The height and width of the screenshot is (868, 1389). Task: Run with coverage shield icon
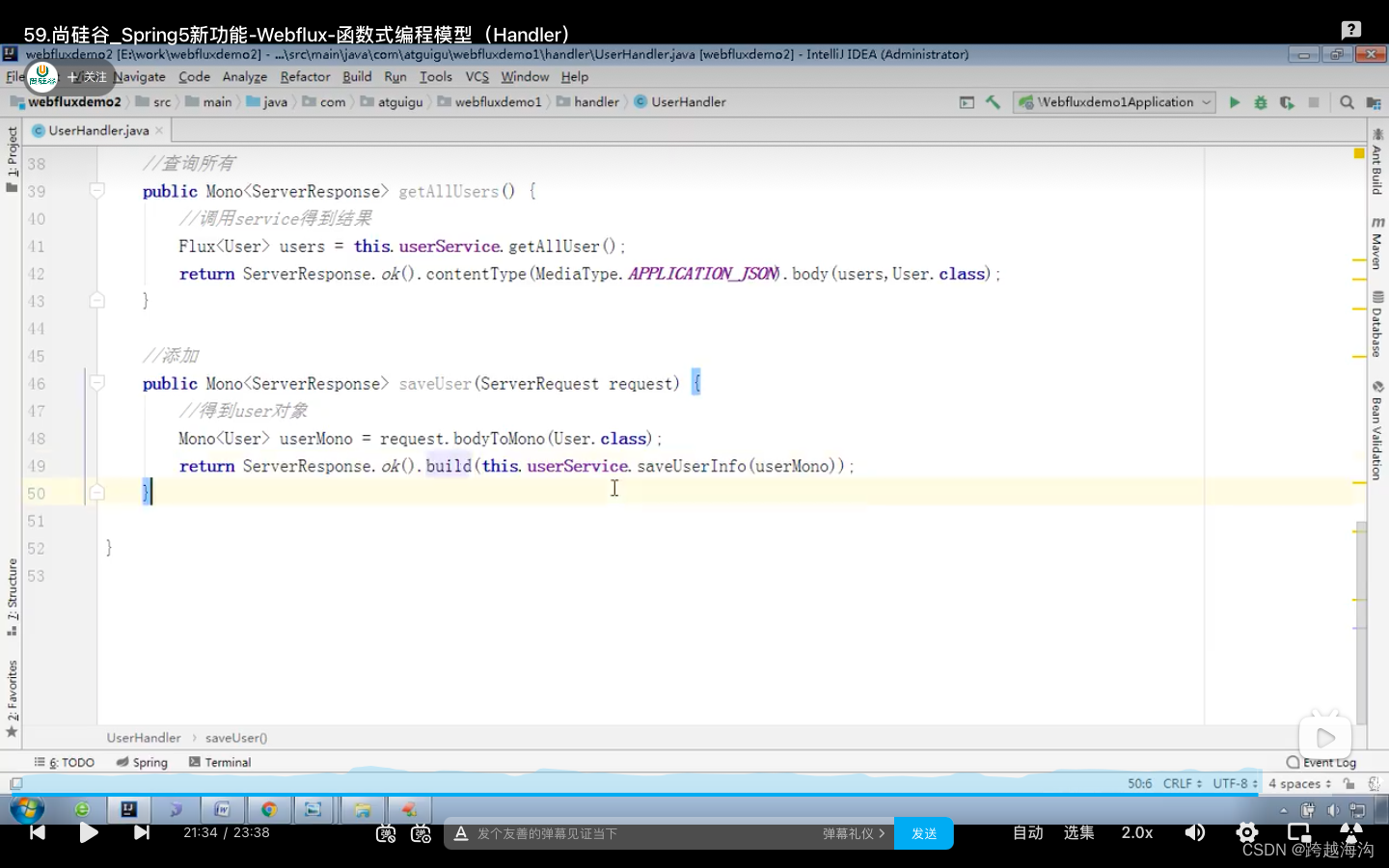(x=1287, y=102)
